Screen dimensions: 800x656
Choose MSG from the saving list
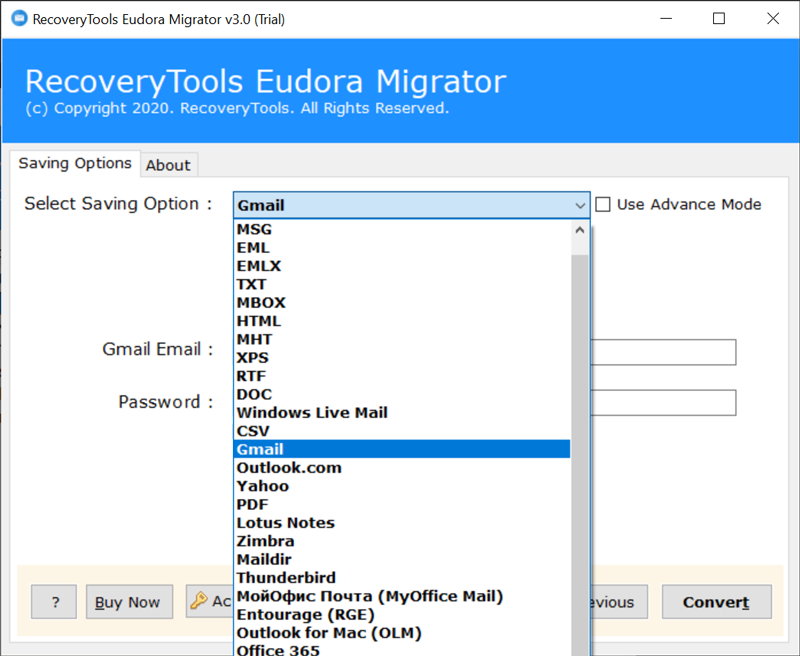coord(402,230)
